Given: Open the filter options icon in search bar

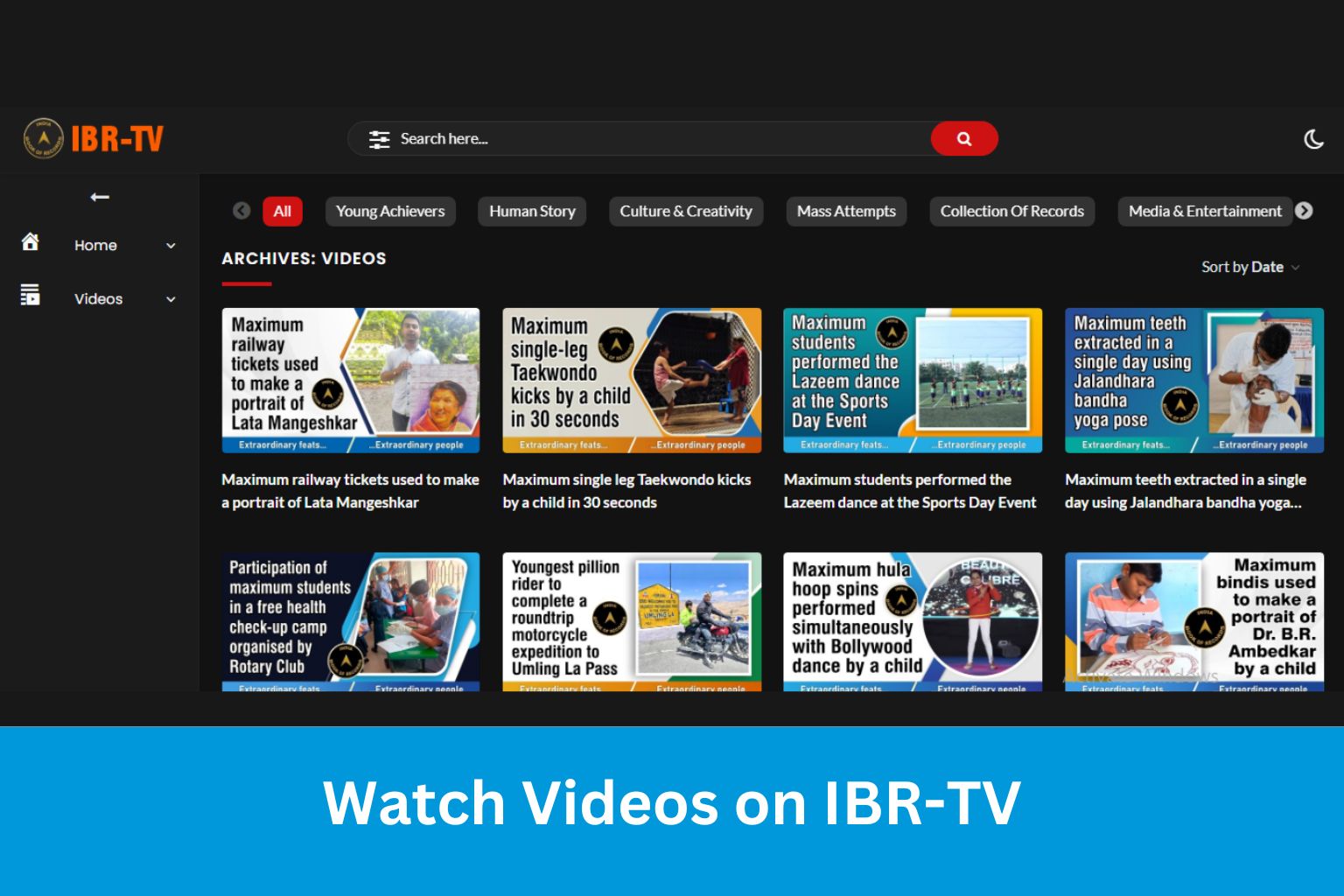Looking at the screenshot, I should [x=379, y=138].
